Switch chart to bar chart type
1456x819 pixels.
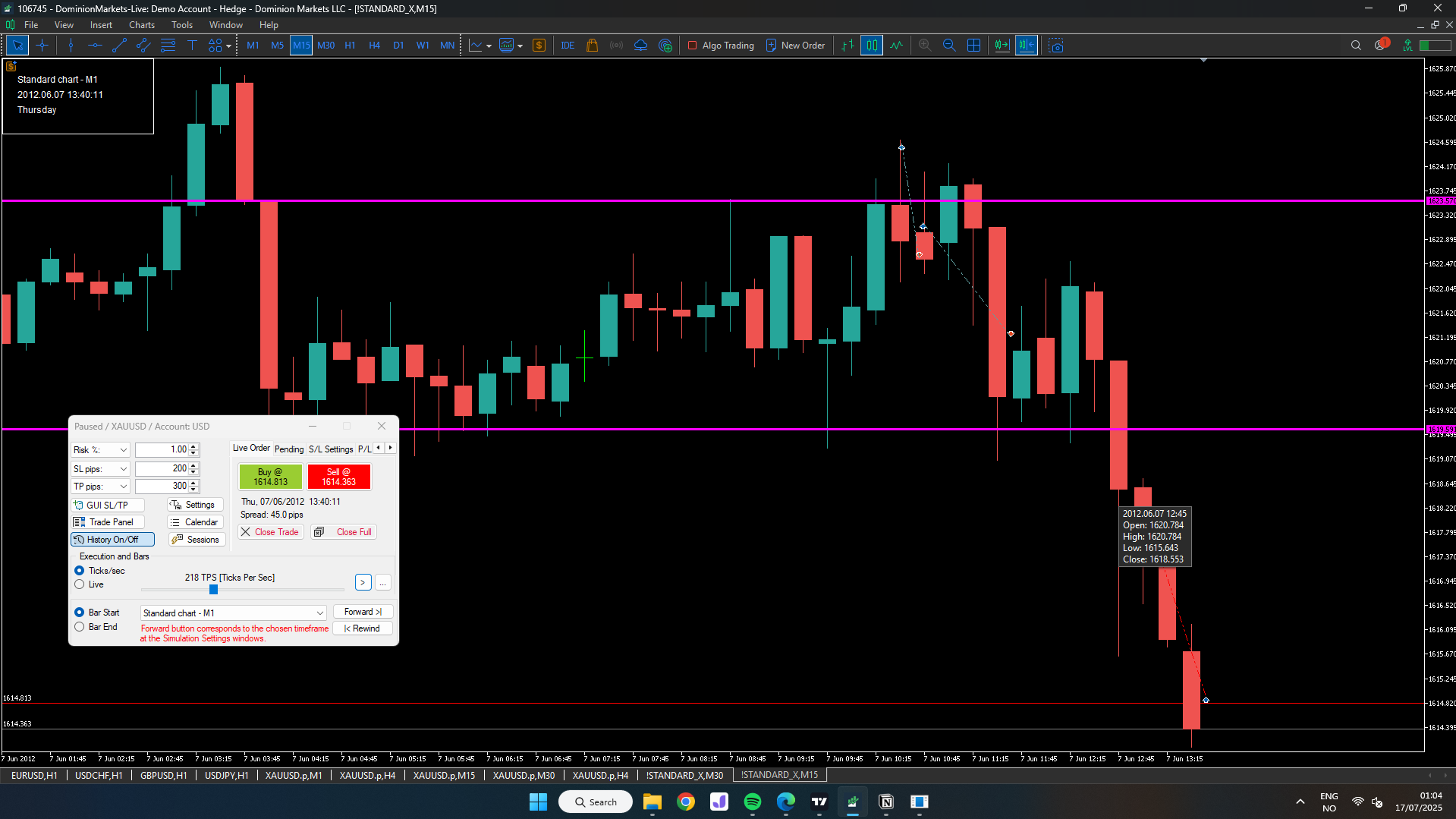click(847, 46)
